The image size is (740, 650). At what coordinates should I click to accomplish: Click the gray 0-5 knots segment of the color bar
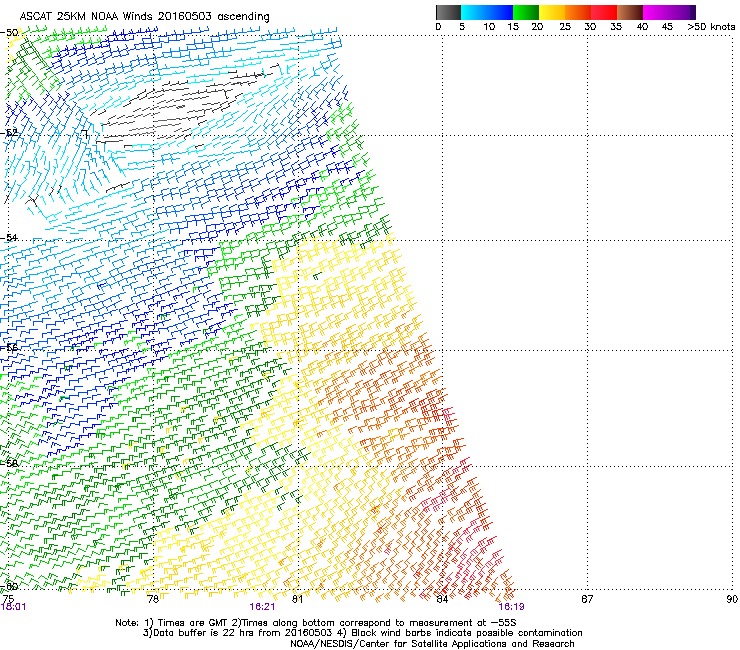coord(449,12)
